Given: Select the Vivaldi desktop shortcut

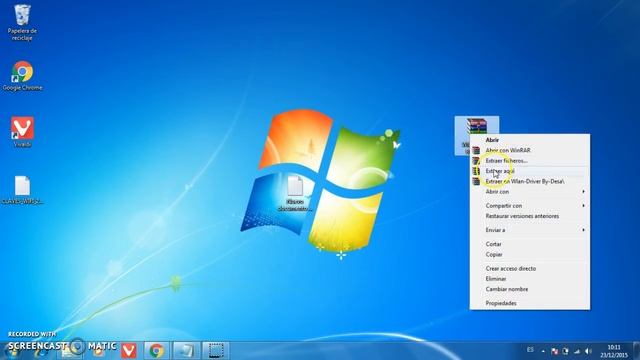Looking at the screenshot, I should pyautogui.click(x=22, y=131).
